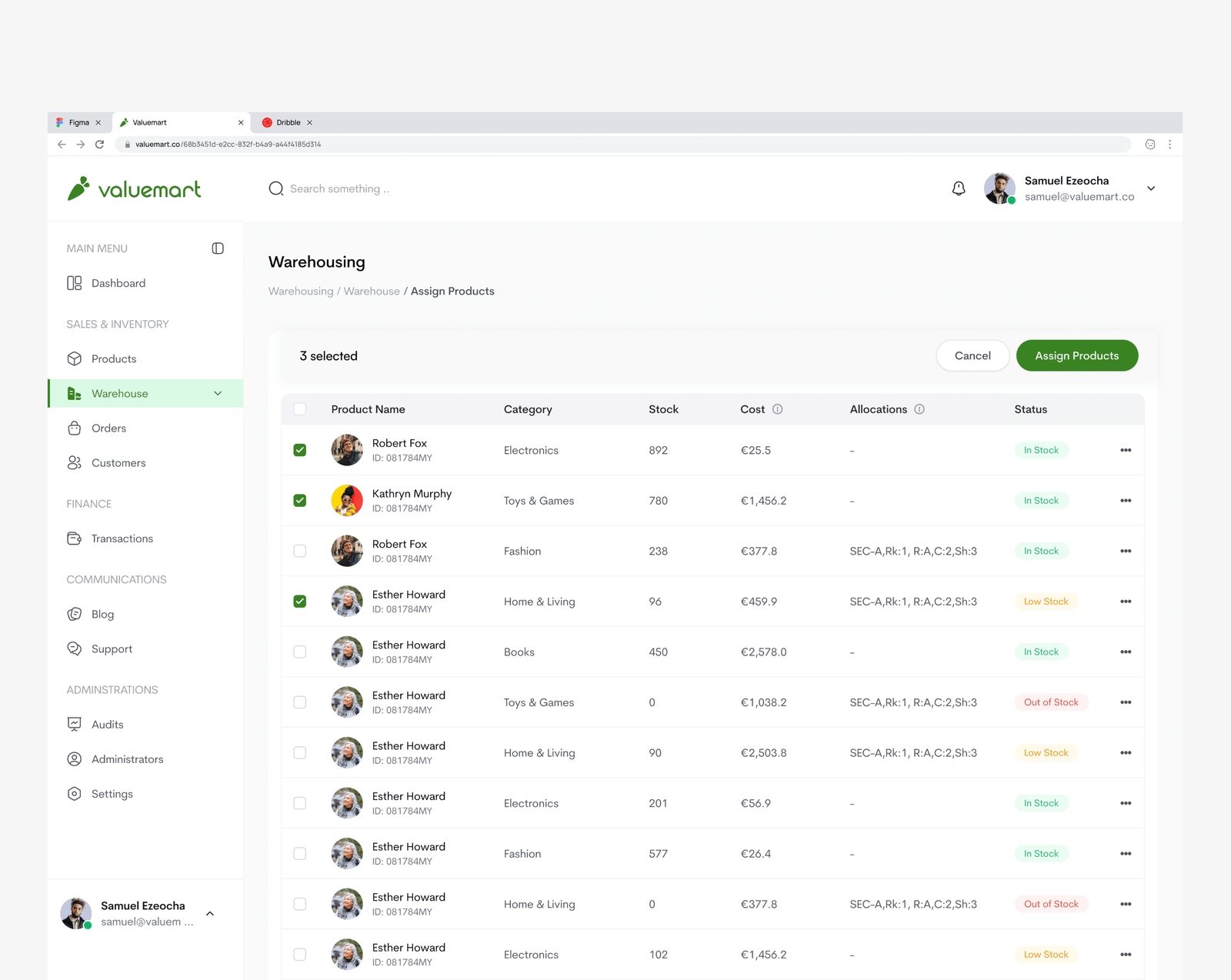Toggle the select-all checkbox in table header
Screen dimensions: 1231x980
[x=300, y=409]
